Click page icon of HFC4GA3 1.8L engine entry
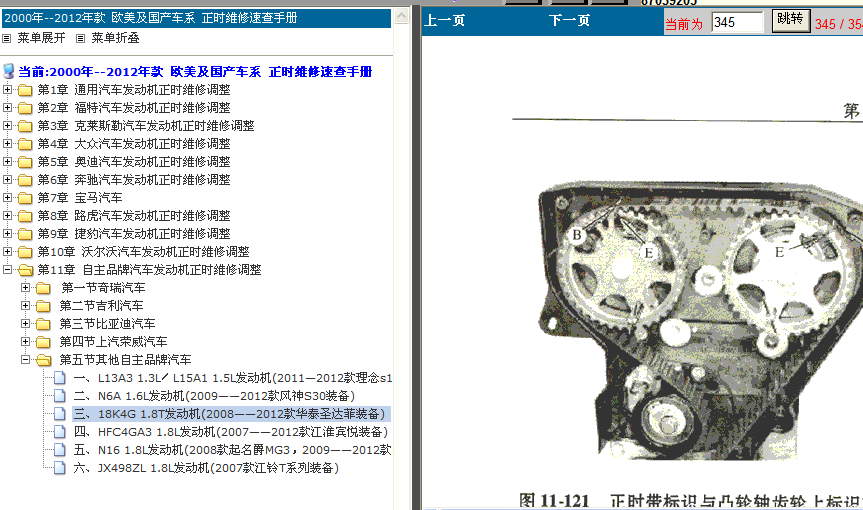The image size is (863, 510). 60,432
